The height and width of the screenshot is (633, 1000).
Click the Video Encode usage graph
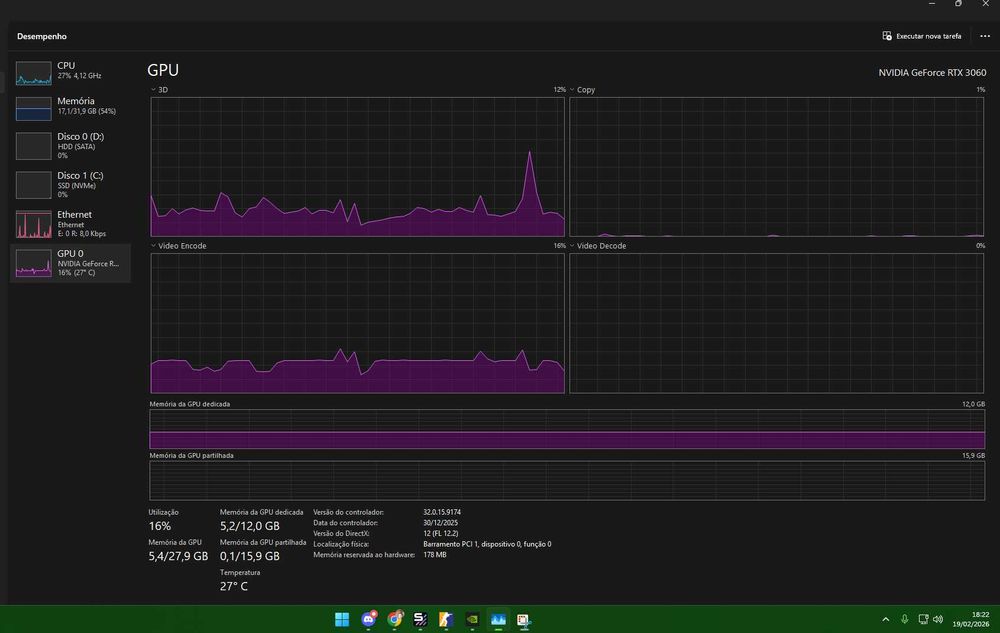(358, 323)
